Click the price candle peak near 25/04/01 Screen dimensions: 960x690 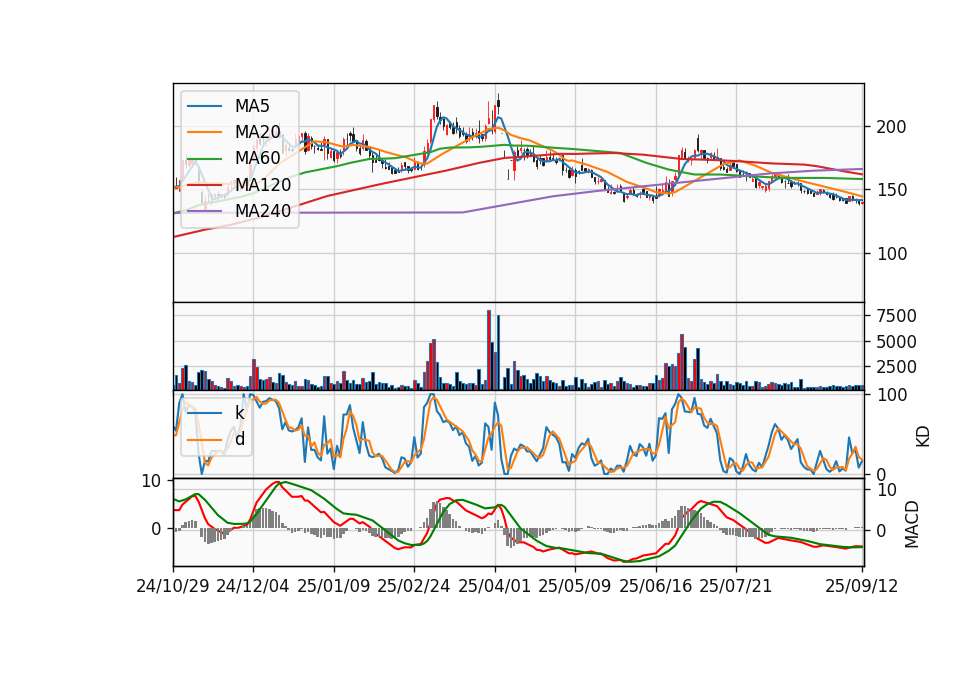[x=498, y=103]
